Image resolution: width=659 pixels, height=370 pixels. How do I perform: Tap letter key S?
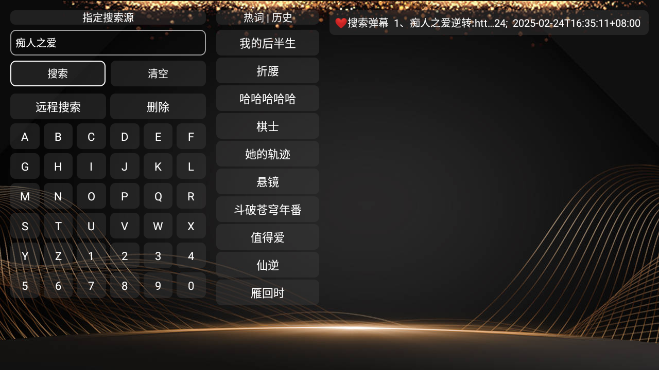25,226
